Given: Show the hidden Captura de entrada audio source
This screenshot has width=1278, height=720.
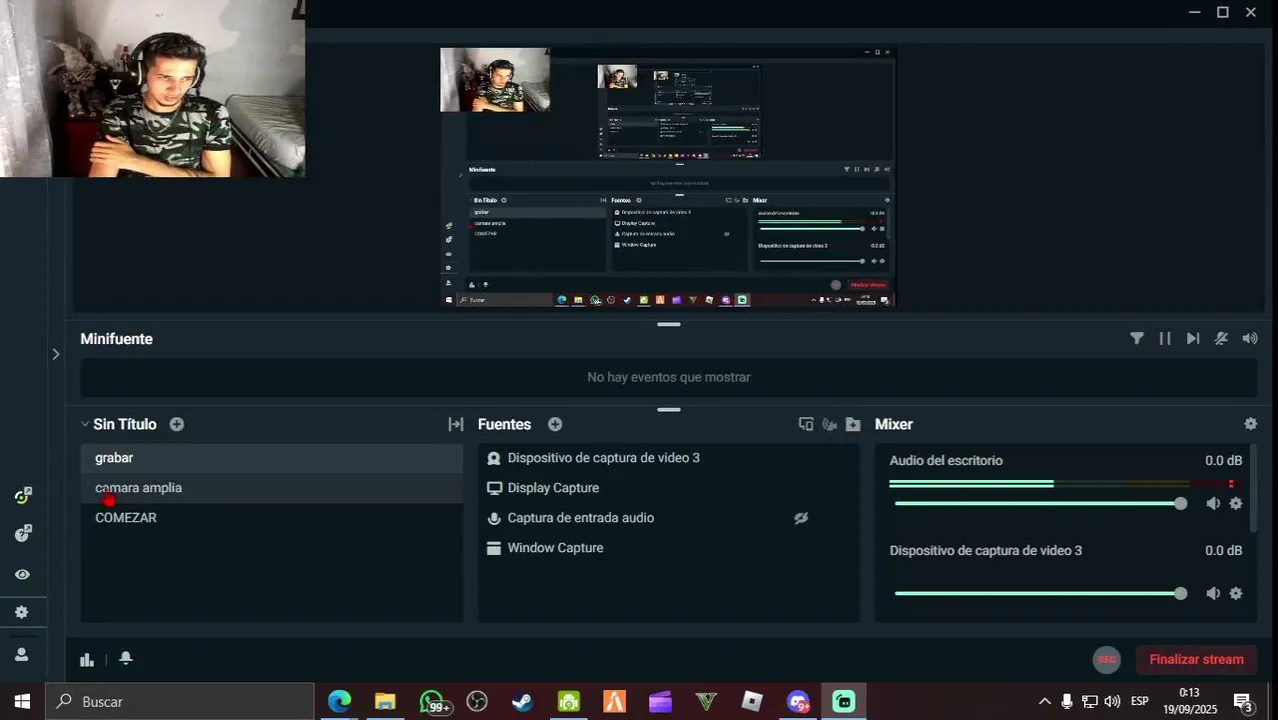Looking at the screenshot, I should coord(801,518).
